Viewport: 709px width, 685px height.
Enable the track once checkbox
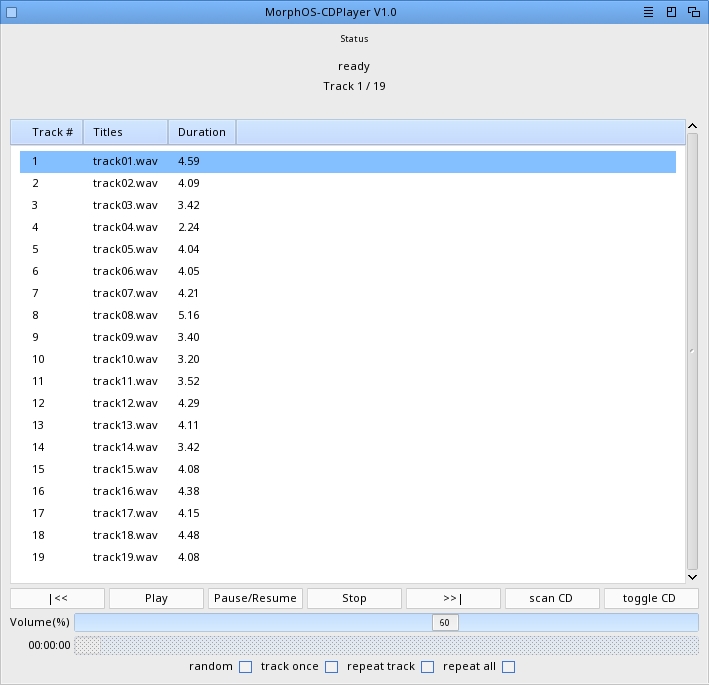click(331, 667)
